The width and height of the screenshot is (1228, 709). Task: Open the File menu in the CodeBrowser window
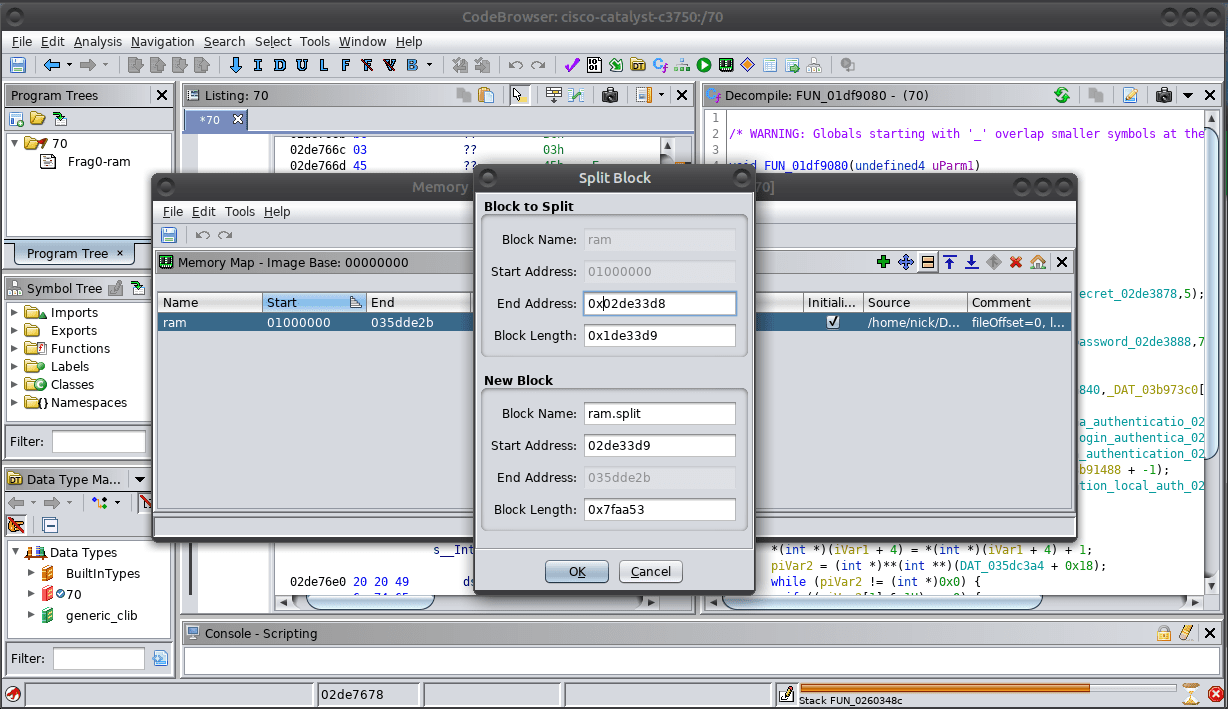[x=22, y=41]
